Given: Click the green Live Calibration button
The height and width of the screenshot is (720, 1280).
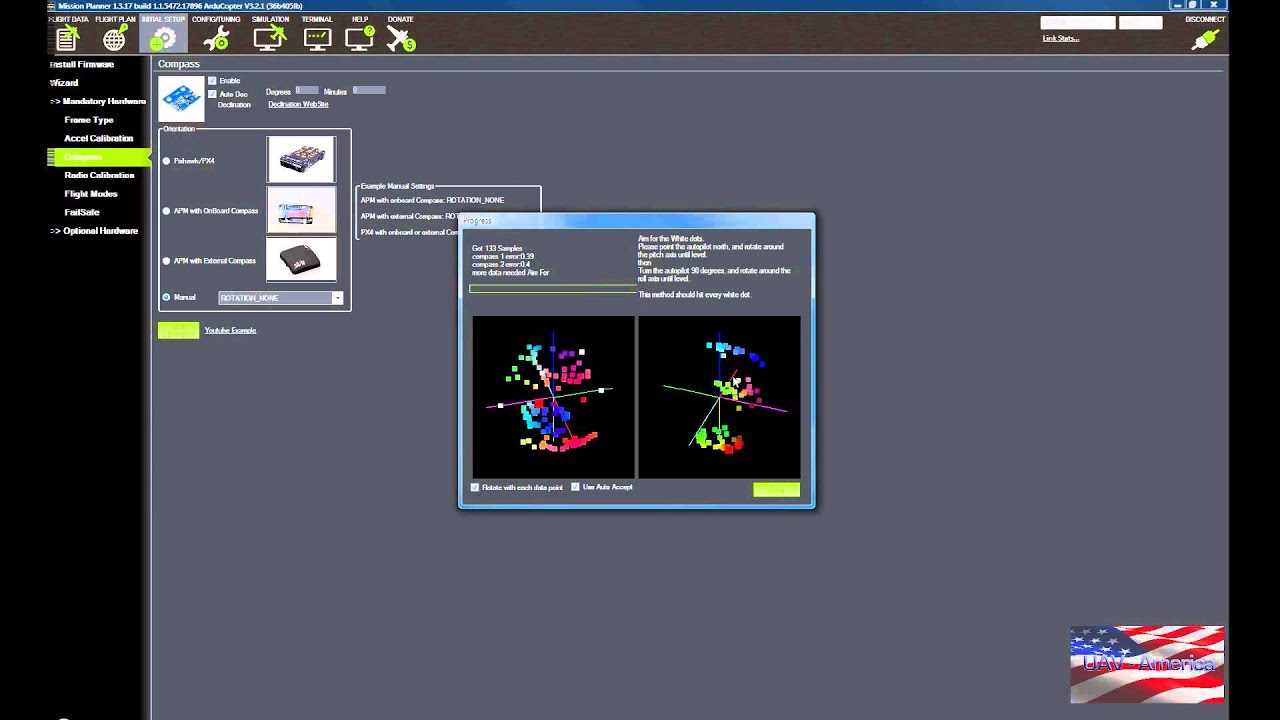Looking at the screenshot, I should click(178, 330).
